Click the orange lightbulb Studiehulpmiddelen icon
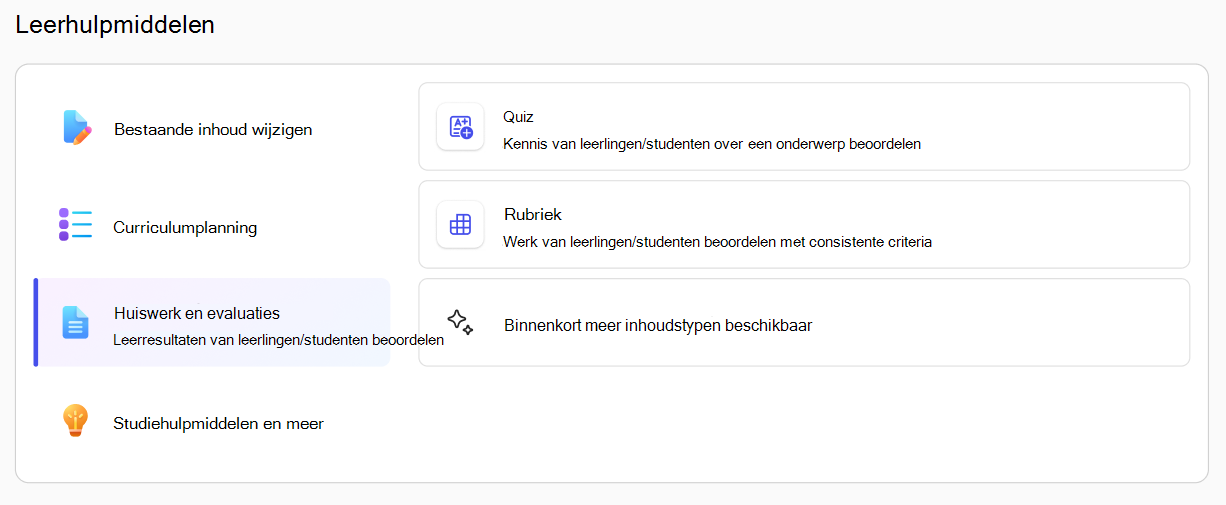This screenshot has width=1226, height=505. coord(76,421)
